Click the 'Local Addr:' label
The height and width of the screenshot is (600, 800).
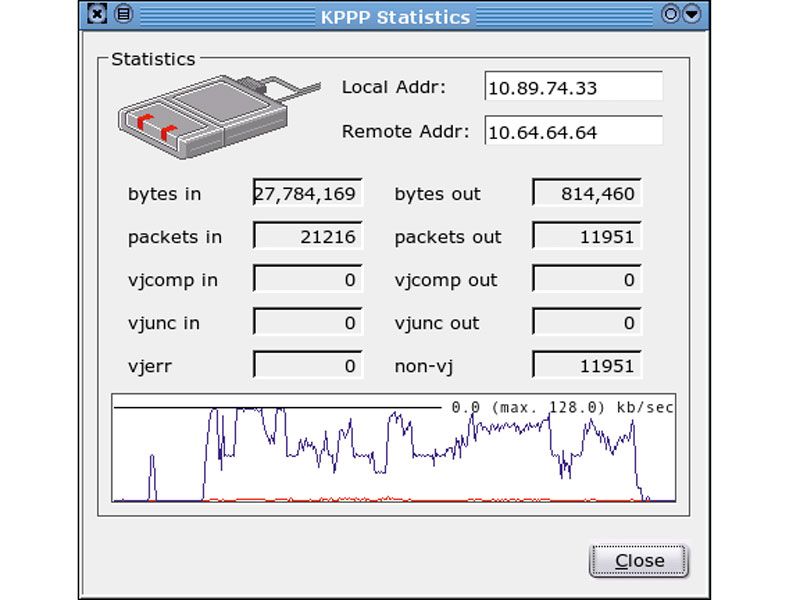(x=394, y=87)
